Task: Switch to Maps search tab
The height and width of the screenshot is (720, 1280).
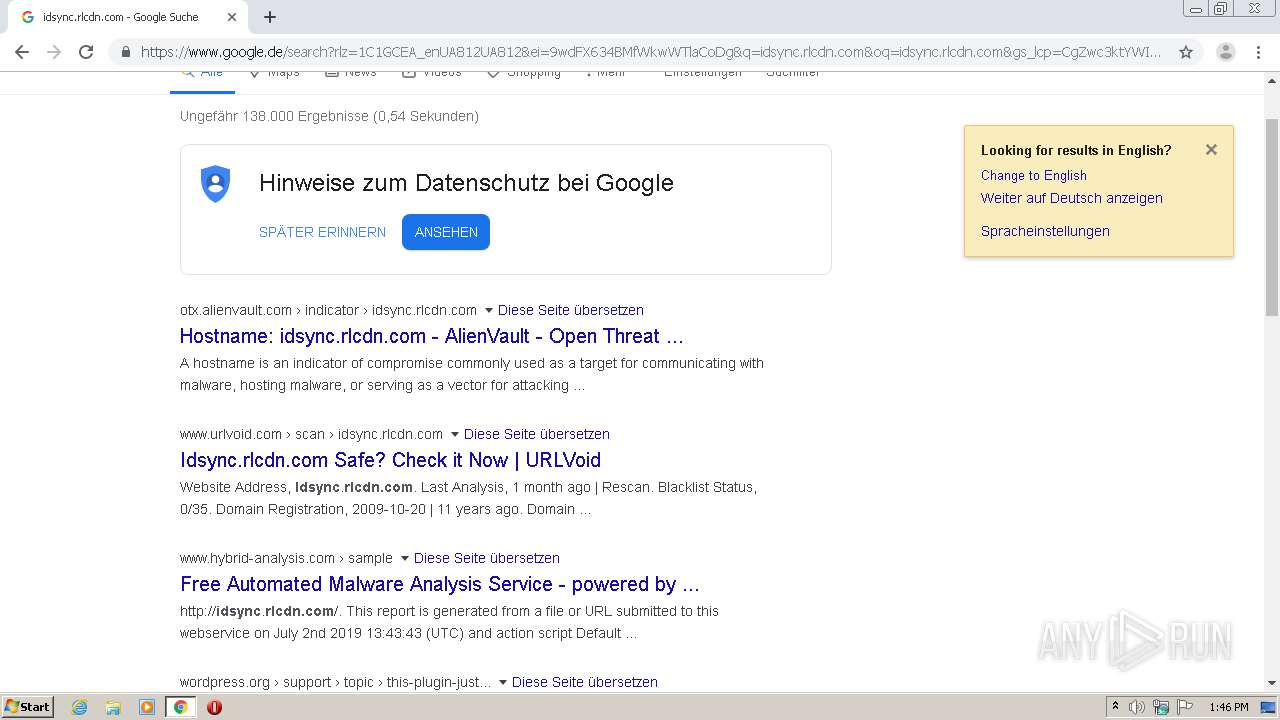Action: (x=274, y=75)
